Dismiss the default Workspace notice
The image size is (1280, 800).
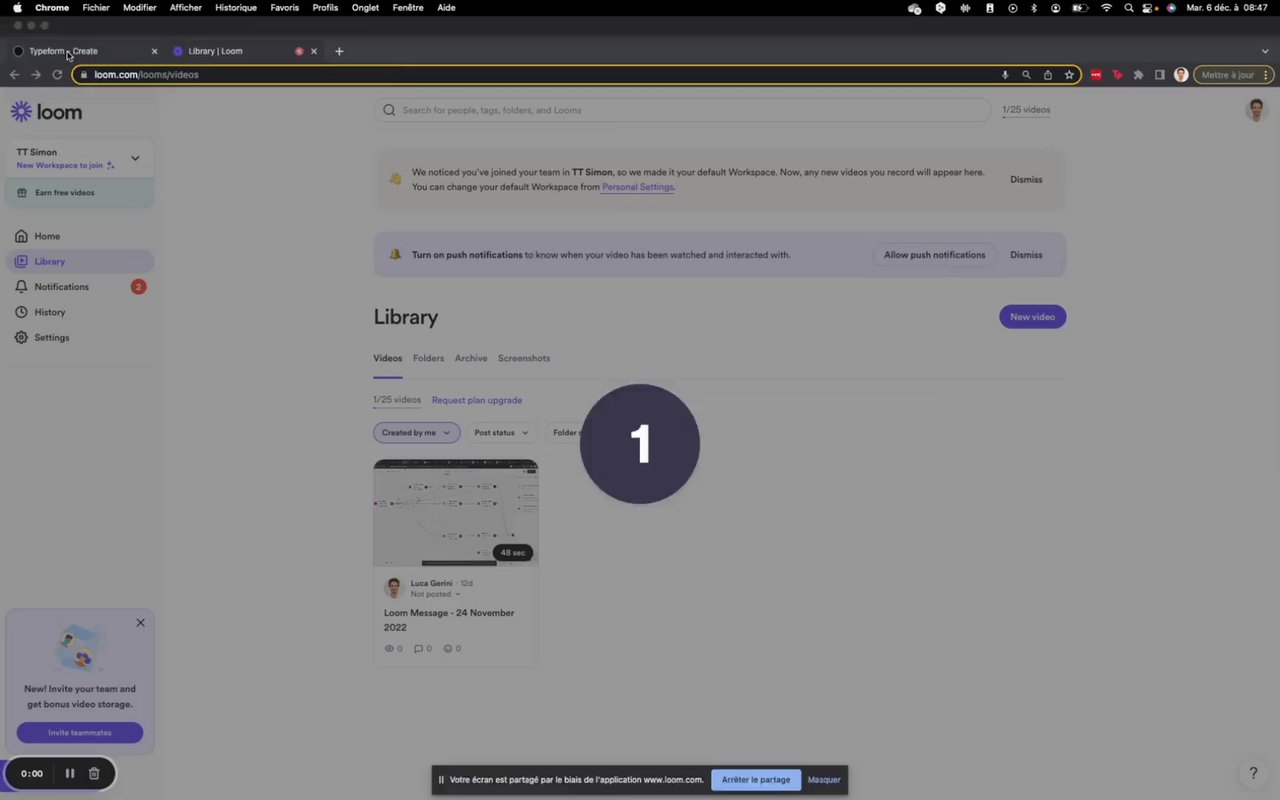point(1026,180)
